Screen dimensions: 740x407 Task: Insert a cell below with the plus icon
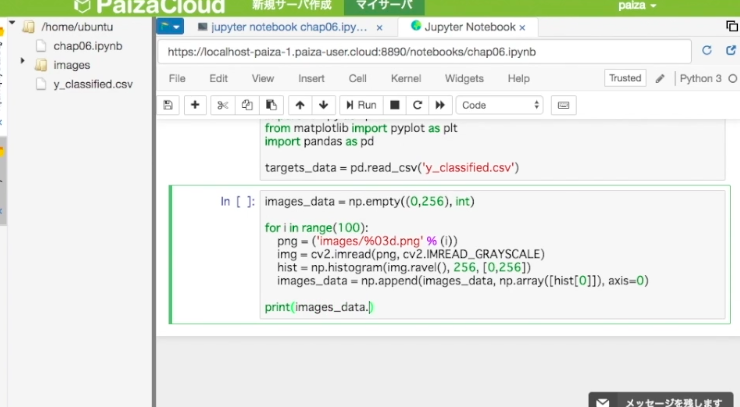[195, 105]
